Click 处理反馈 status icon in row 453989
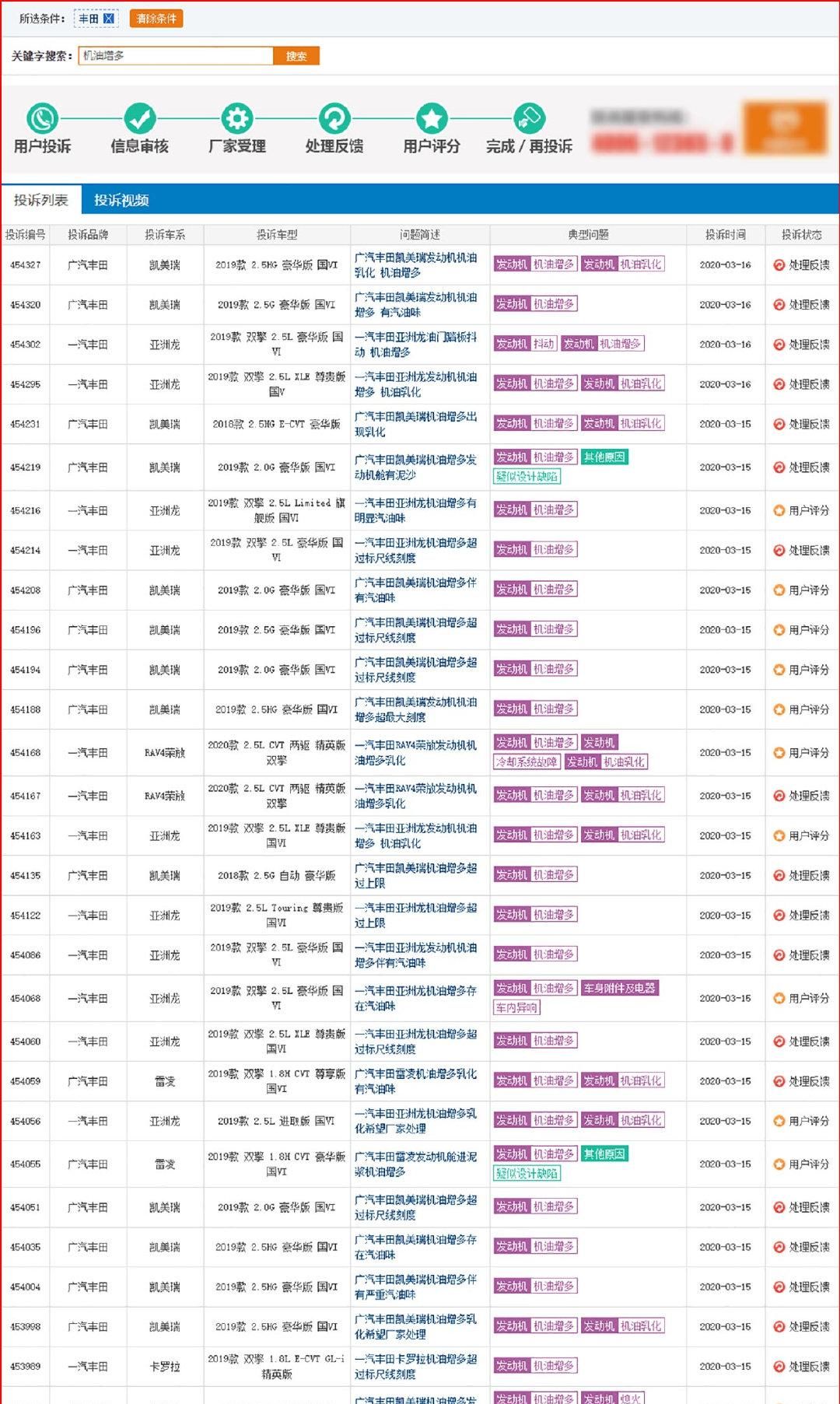This screenshot has width=840, height=1404. [x=779, y=1367]
